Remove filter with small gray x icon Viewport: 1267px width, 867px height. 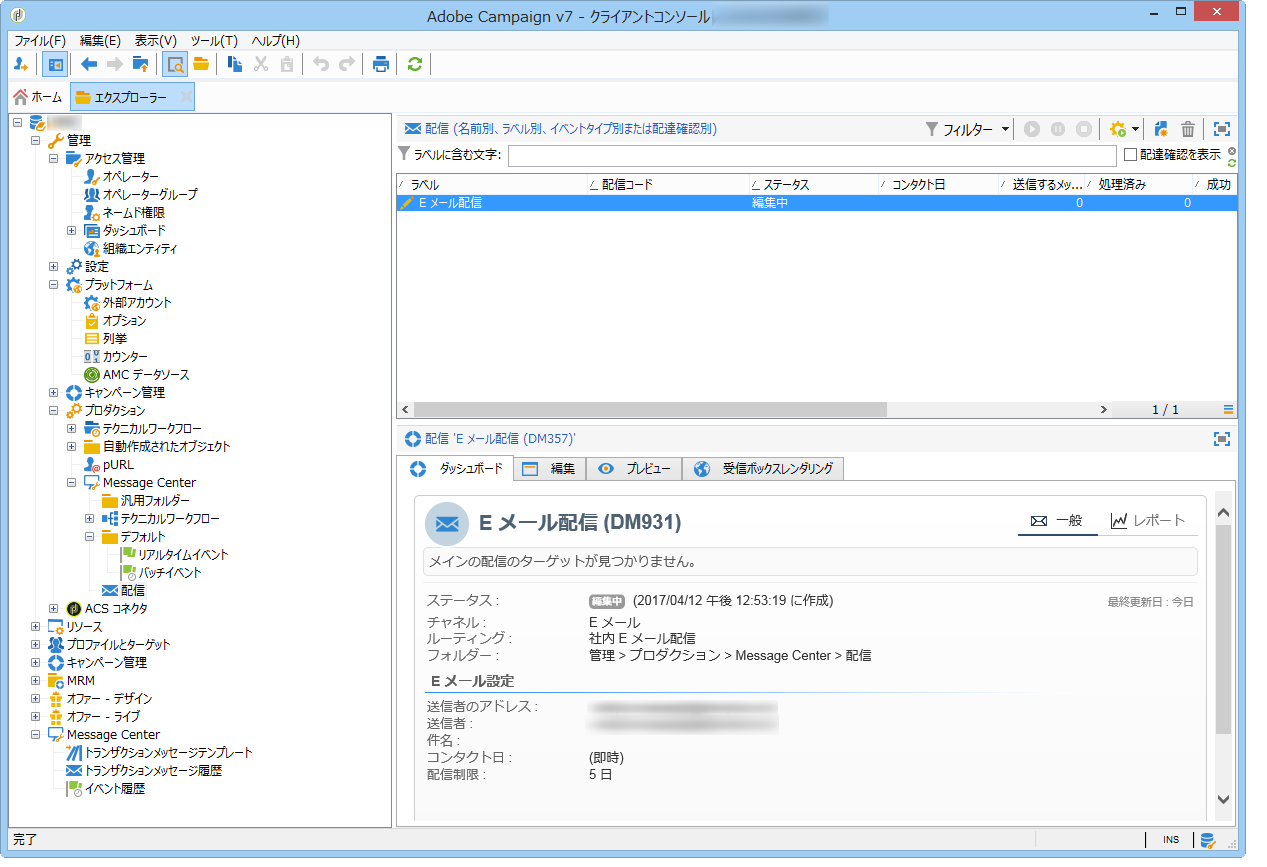(x=1232, y=150)
